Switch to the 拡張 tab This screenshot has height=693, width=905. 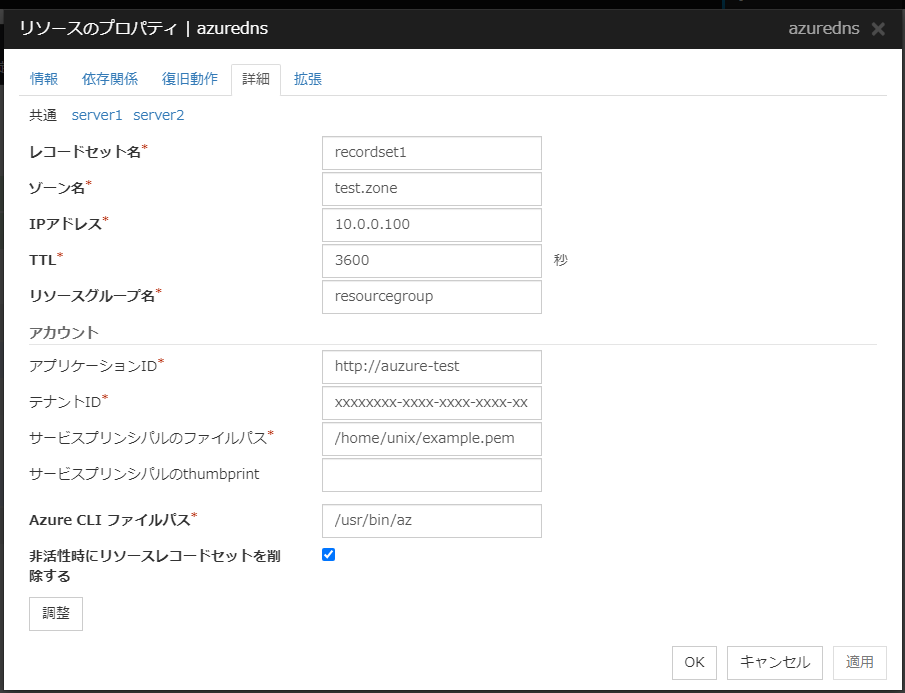click(308, 80)
